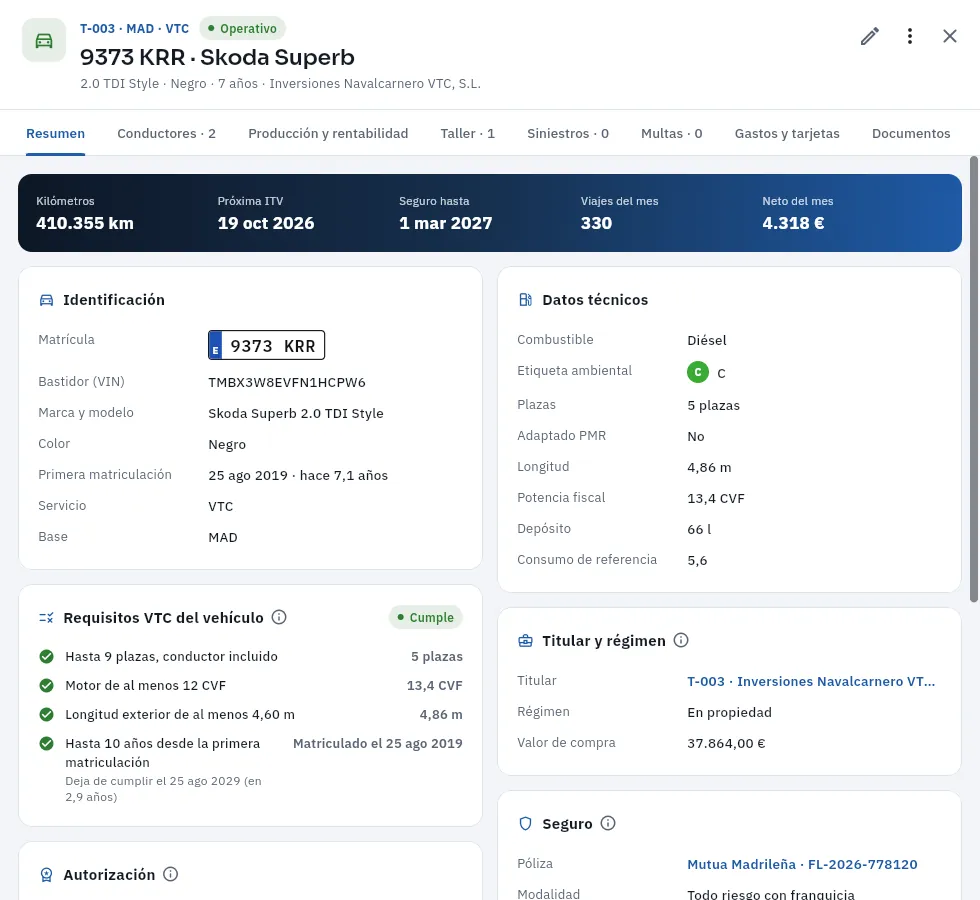Click the 410.355 km kilometers value
980x900 pixels.
85,223
